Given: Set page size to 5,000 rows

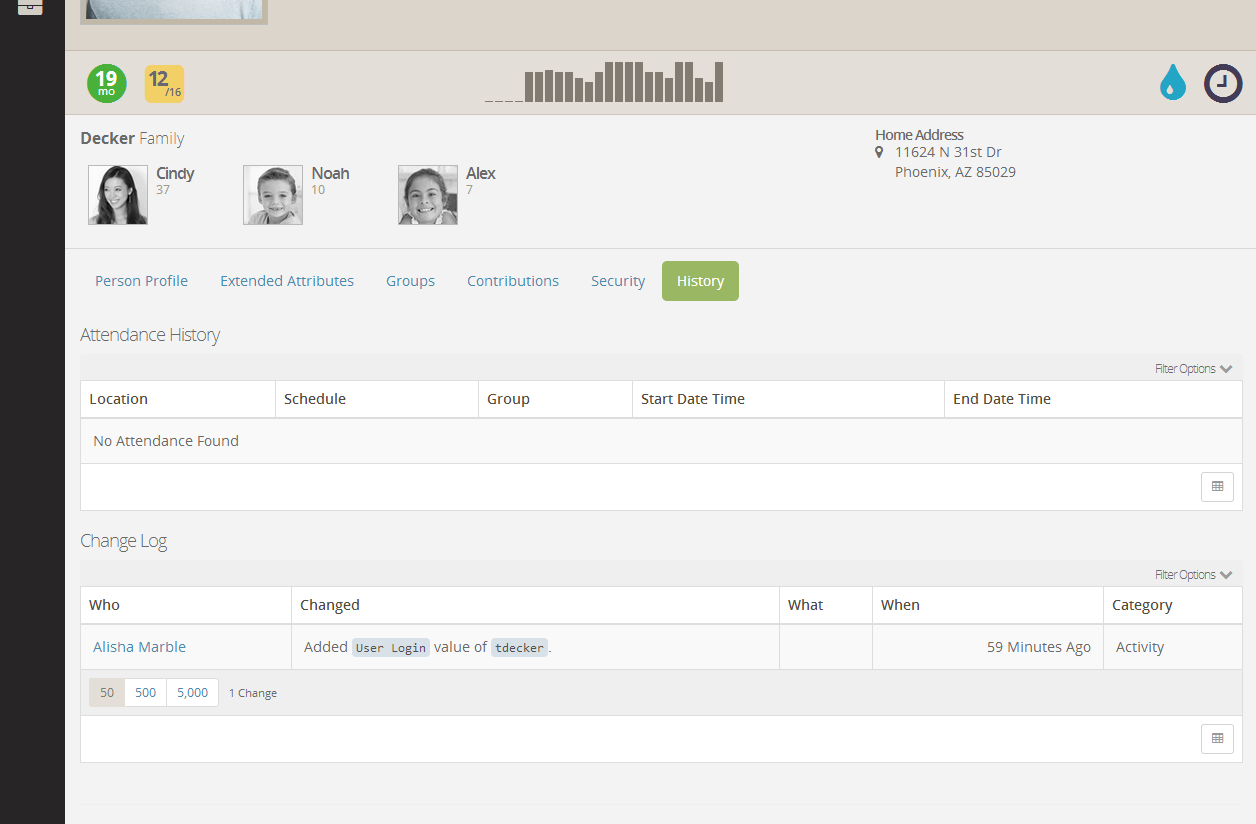Looking at the screenshot, I should [x=192, y=693].
